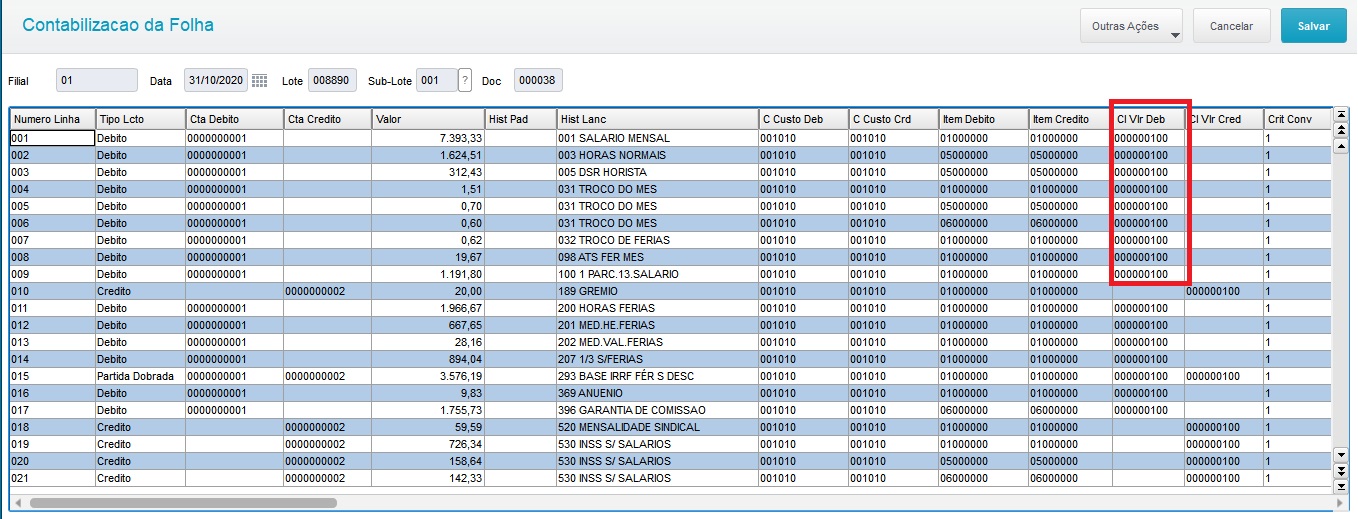
Task: Select the 396 GARANTIA DE COMISSAO cell
Action: click(657, 410)
